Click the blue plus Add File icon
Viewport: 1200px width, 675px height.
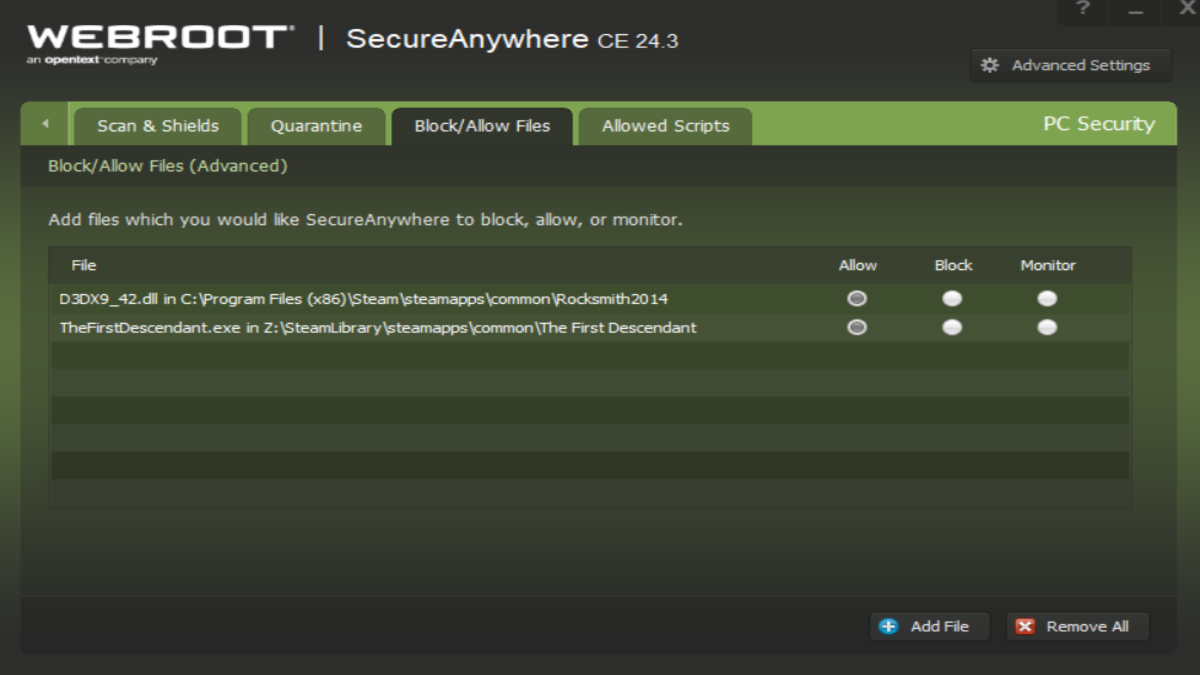pyautogui.click(x=888, y=626)
